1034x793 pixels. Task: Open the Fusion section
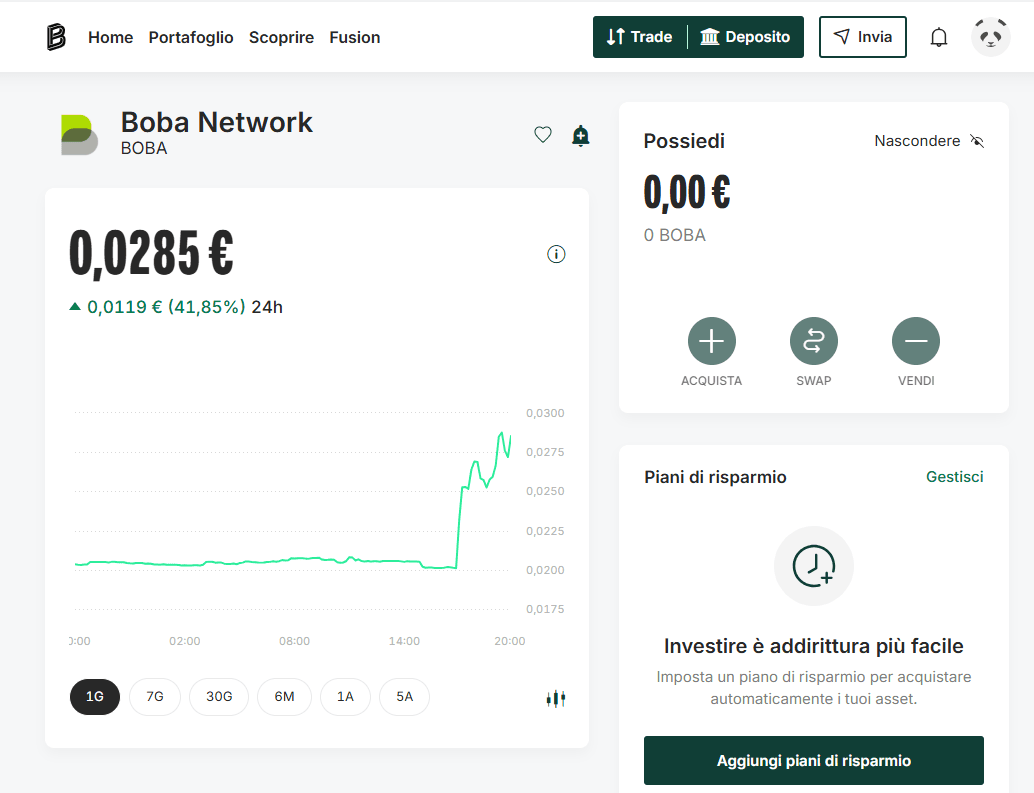pyautogui.click(x=355, y=38)
